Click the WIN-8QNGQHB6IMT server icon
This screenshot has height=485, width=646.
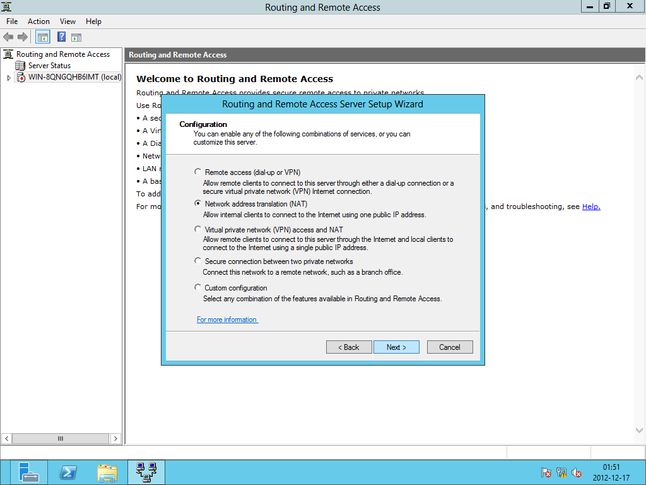point(21,77)
